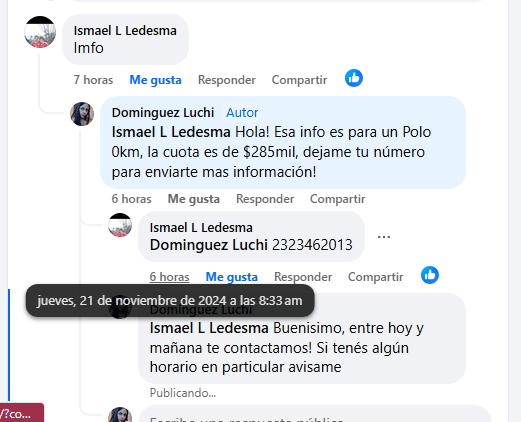Image resolution: width=521 pixels, height=422 pixels.
Task: Open Ismael L Ledesma profile name on Imfo comment
Action: tap(125, 31)
